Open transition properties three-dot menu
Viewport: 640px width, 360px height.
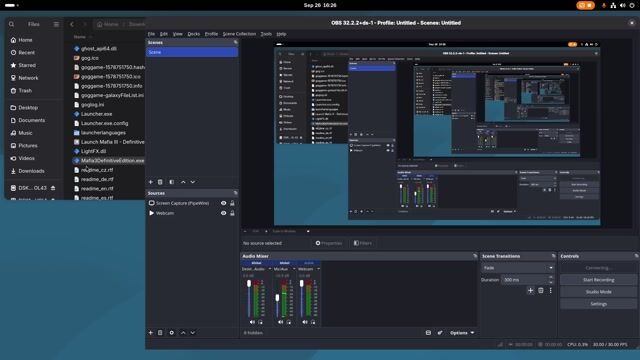pyautogui.click(x=551, y=291)
